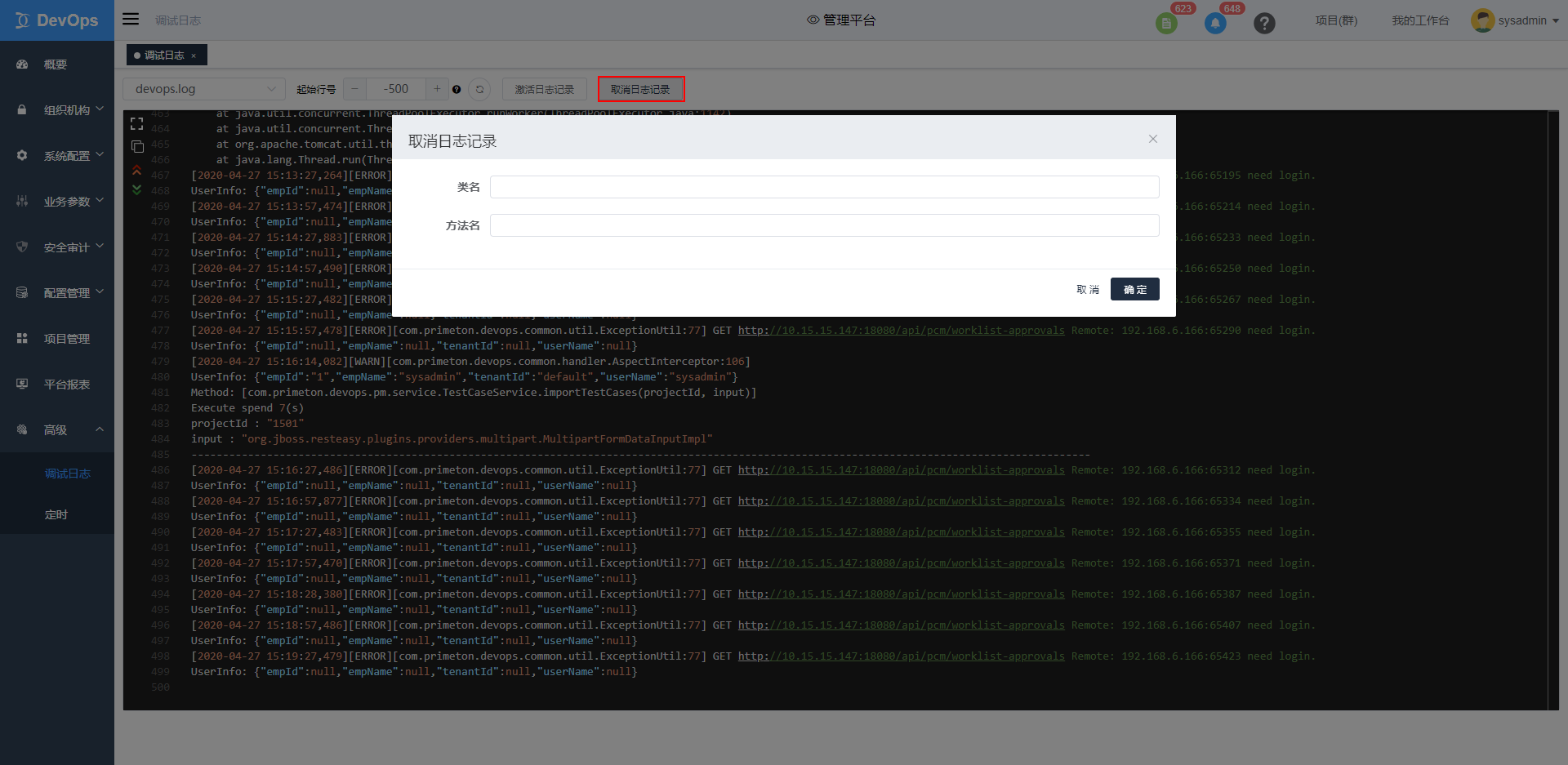Click the 业务参数 sliders icon
The height and width of the screenshot is (765, 1568).
pyautogui.click(x=22, y=201)
